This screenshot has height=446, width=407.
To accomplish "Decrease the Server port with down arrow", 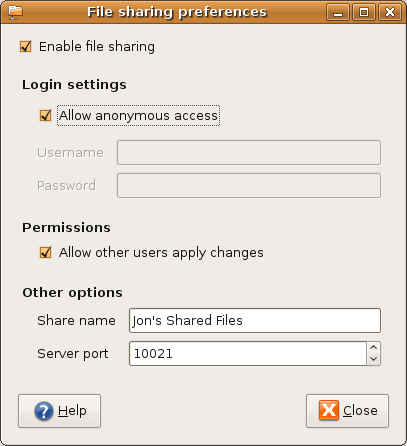I will 374,359.
